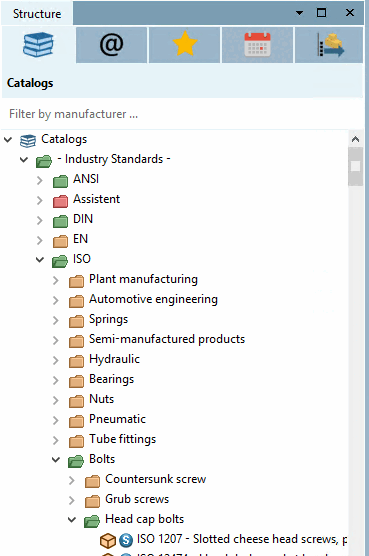This screenshot has height=556, width=369.
Task: Click the ISO 1207 3D box icon
Action: pos(108,540)
